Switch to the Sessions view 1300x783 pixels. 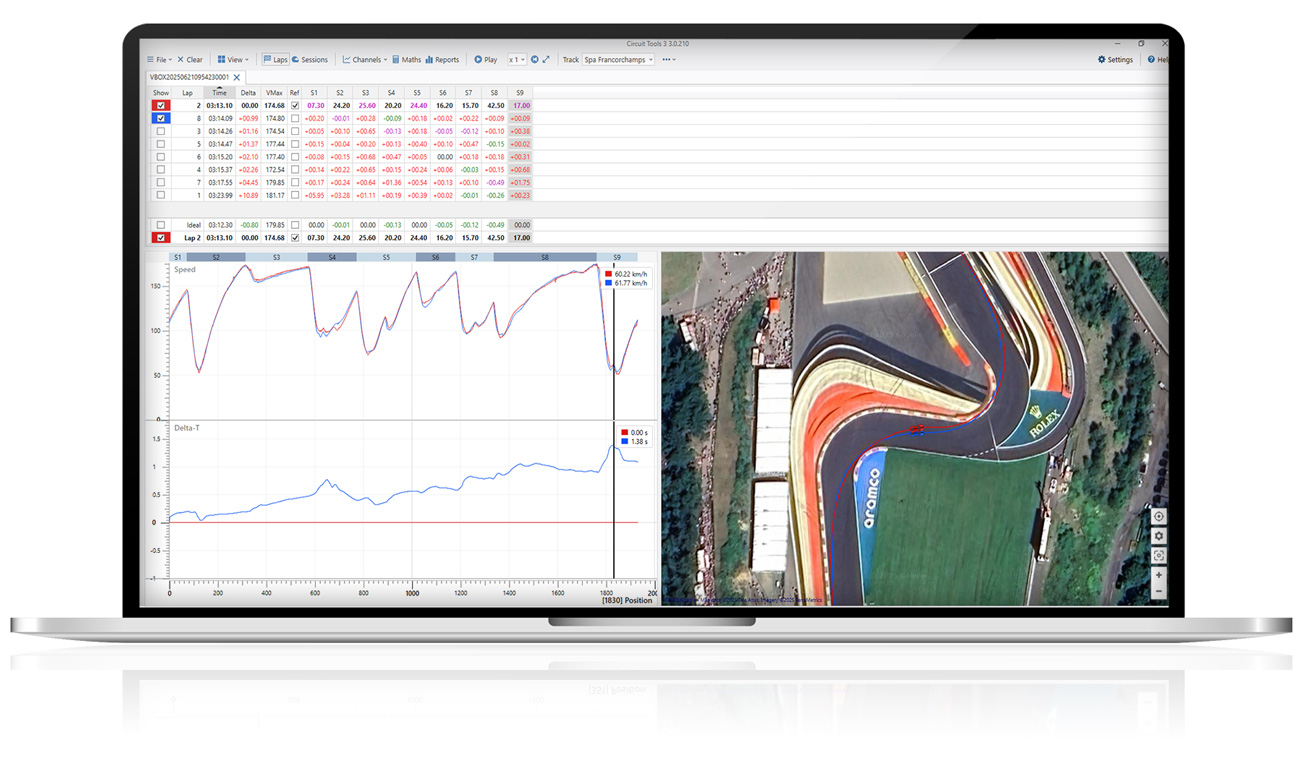[x=309, y=60]
